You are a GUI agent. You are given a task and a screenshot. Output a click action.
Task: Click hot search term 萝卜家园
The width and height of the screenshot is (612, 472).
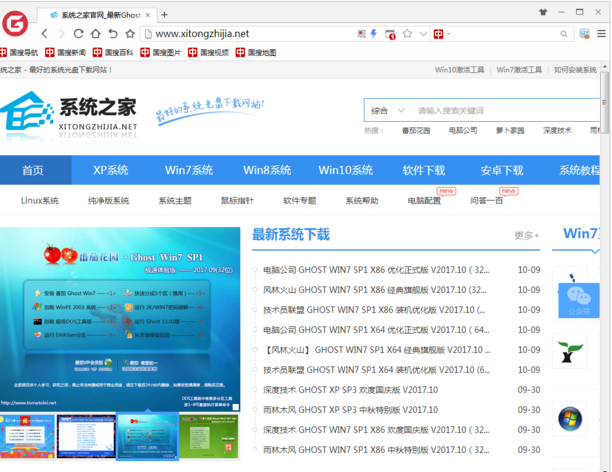point(510,130)
